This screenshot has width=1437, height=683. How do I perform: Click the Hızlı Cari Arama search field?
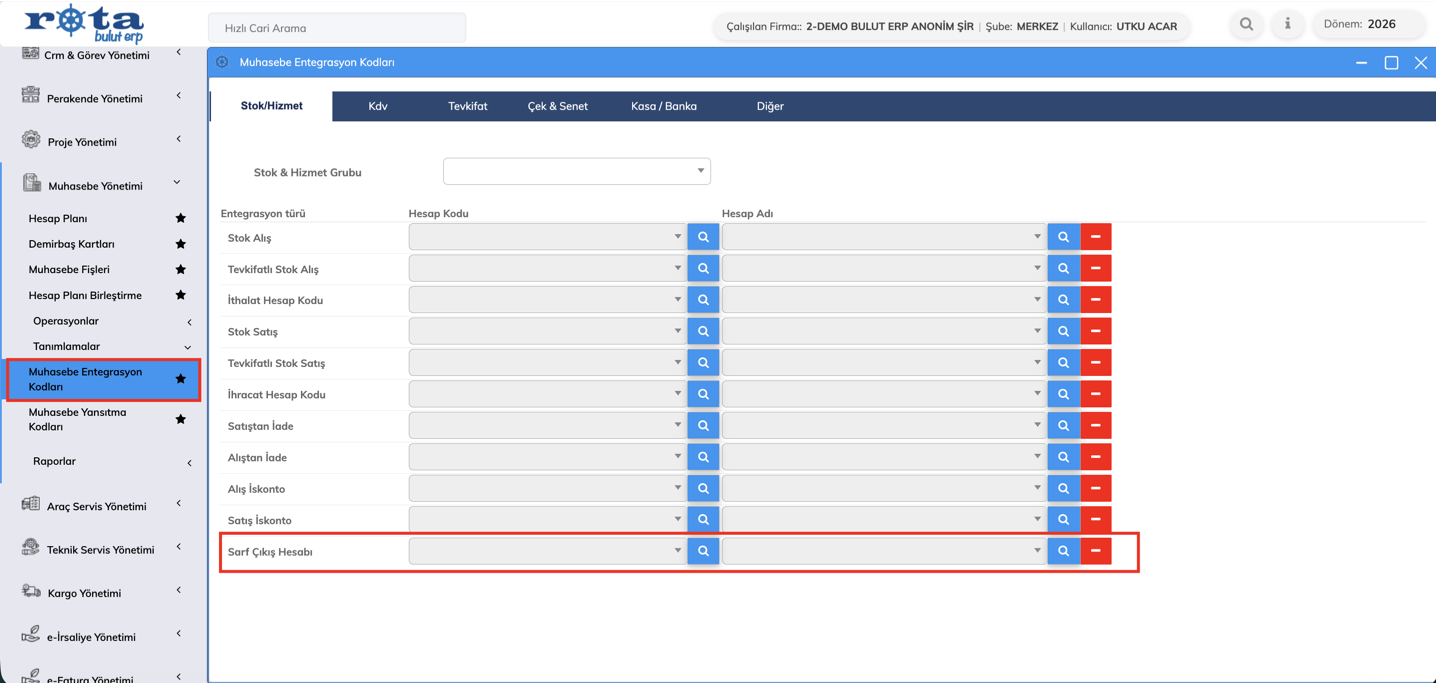(337, 28)
